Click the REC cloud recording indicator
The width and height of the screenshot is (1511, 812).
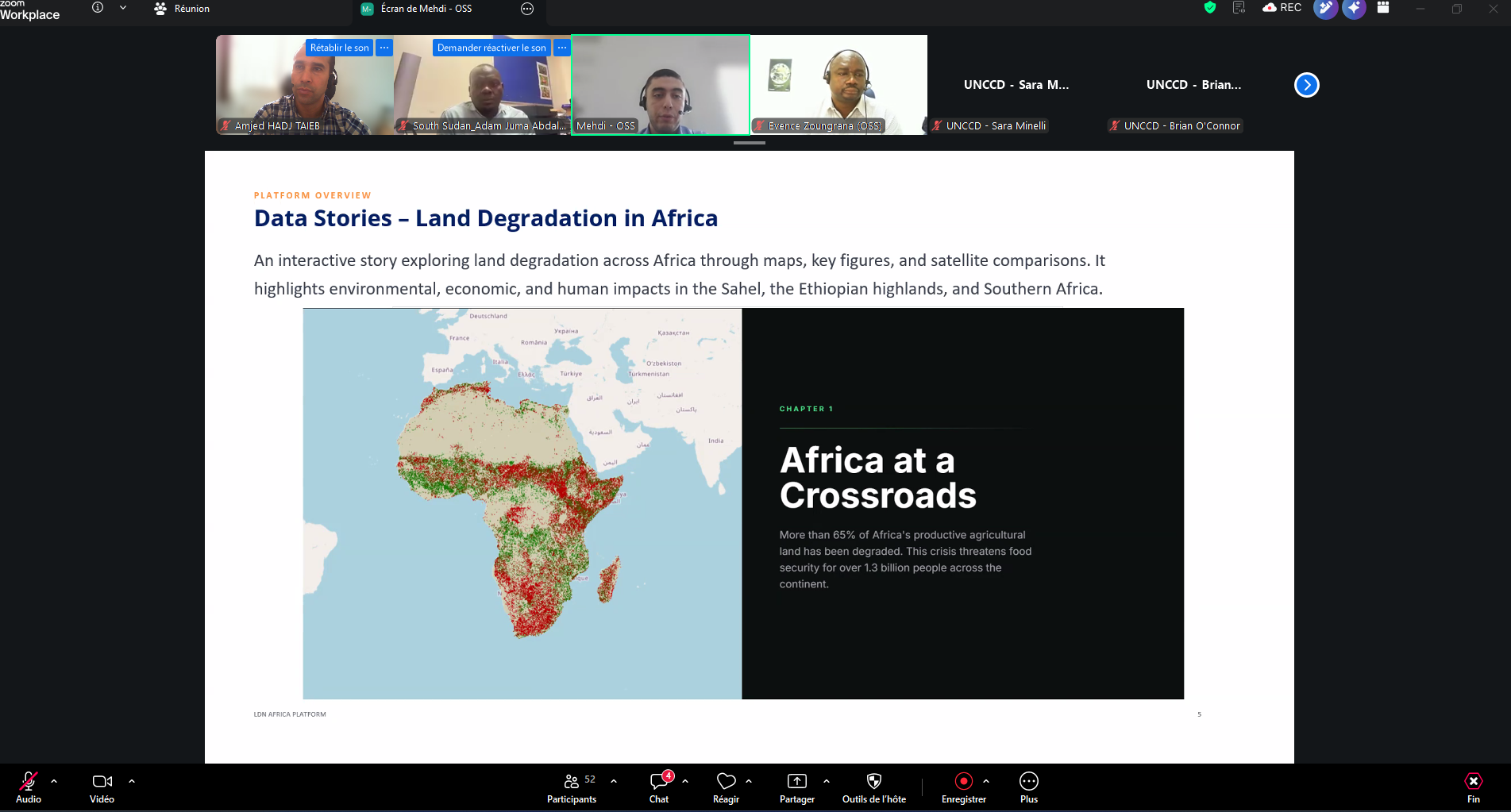click(x=1282, y=8)
